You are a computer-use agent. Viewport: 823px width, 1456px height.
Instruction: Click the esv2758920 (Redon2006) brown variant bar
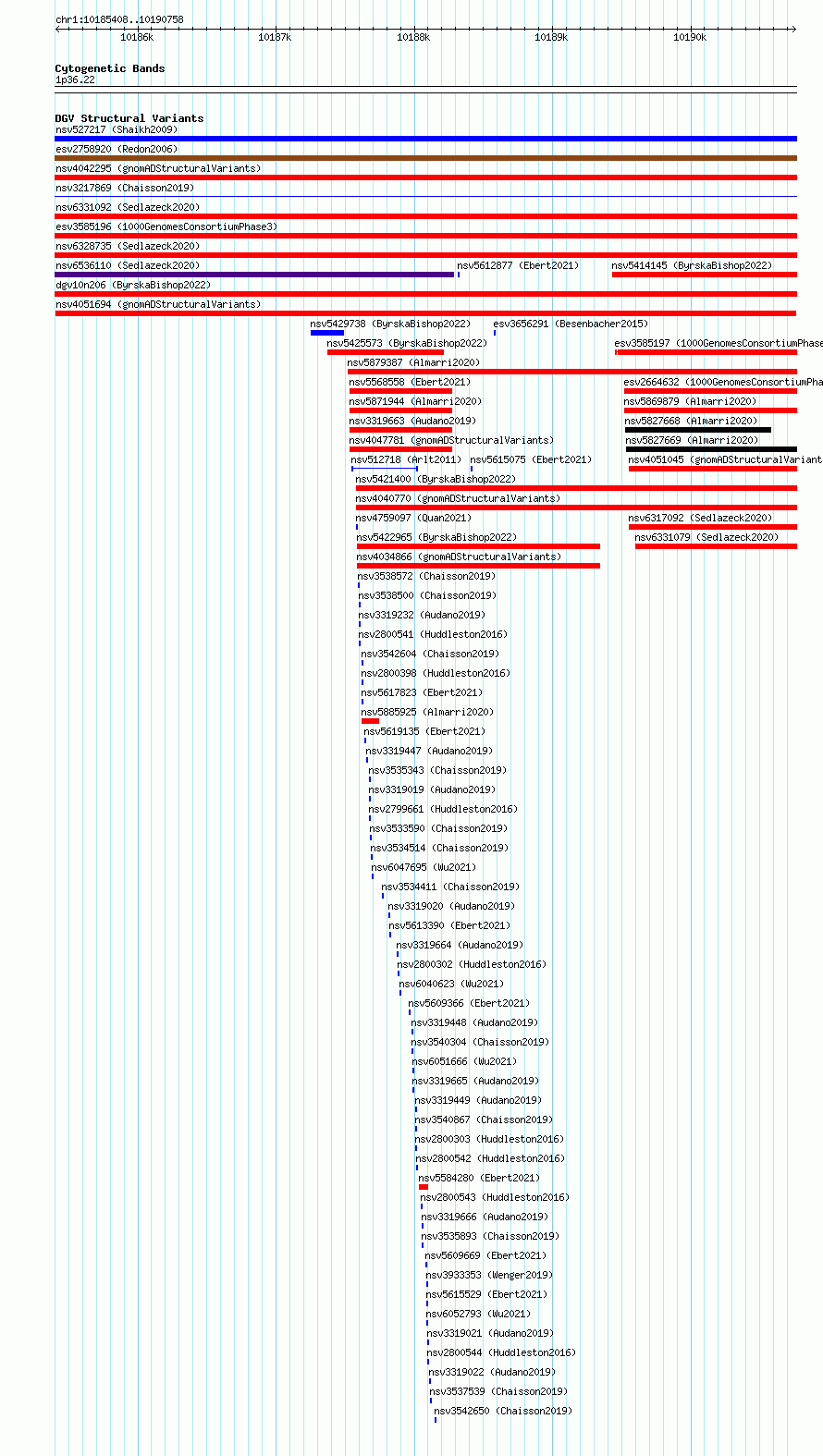(425, 158)
